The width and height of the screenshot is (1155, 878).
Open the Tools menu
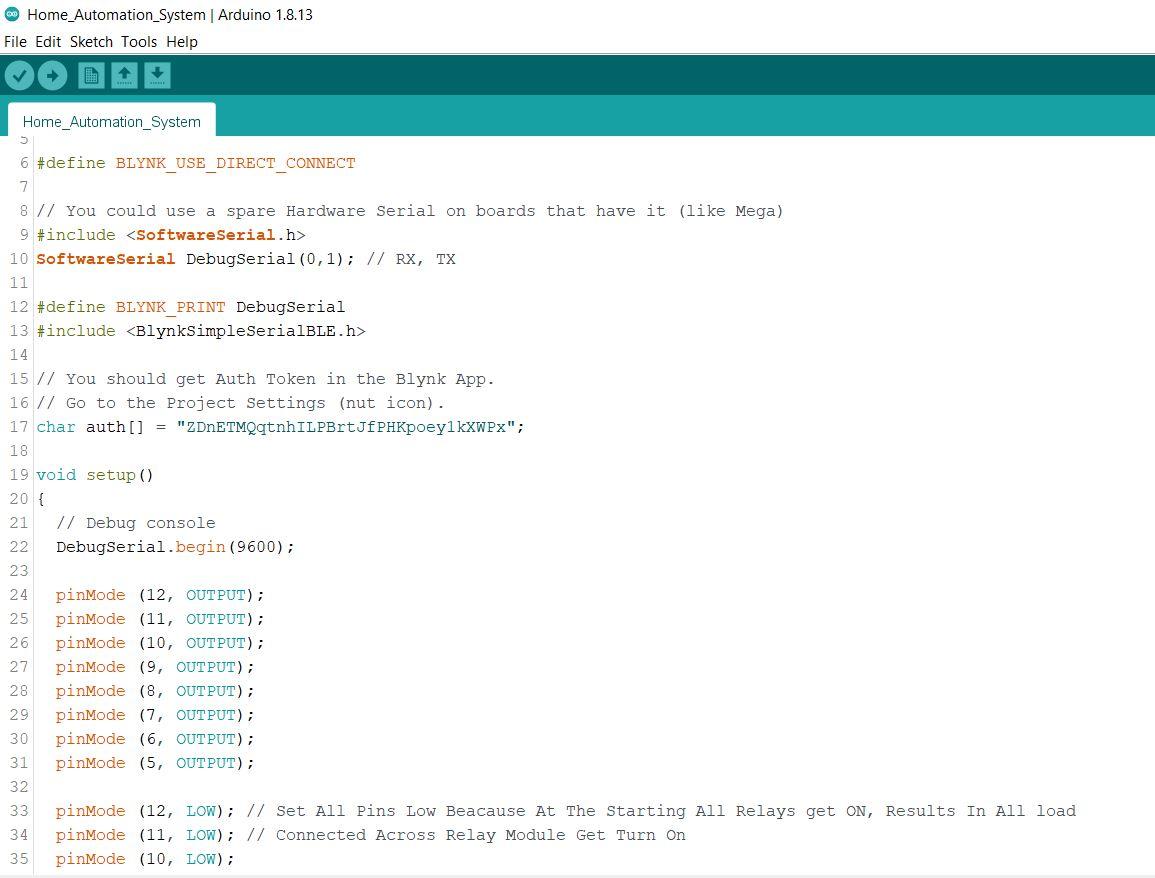point(139,42)
